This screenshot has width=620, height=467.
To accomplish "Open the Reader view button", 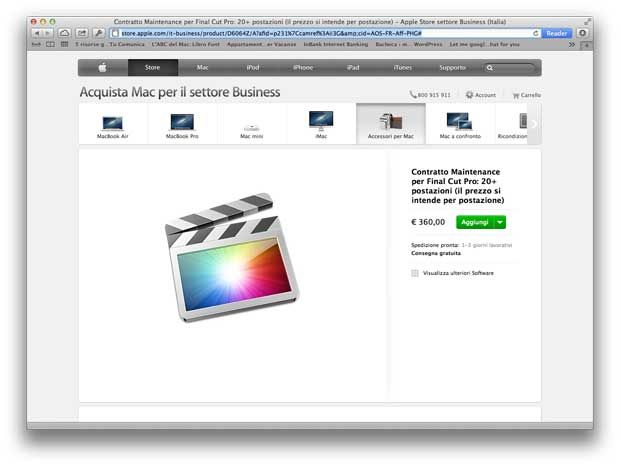I will coord(556,33).
